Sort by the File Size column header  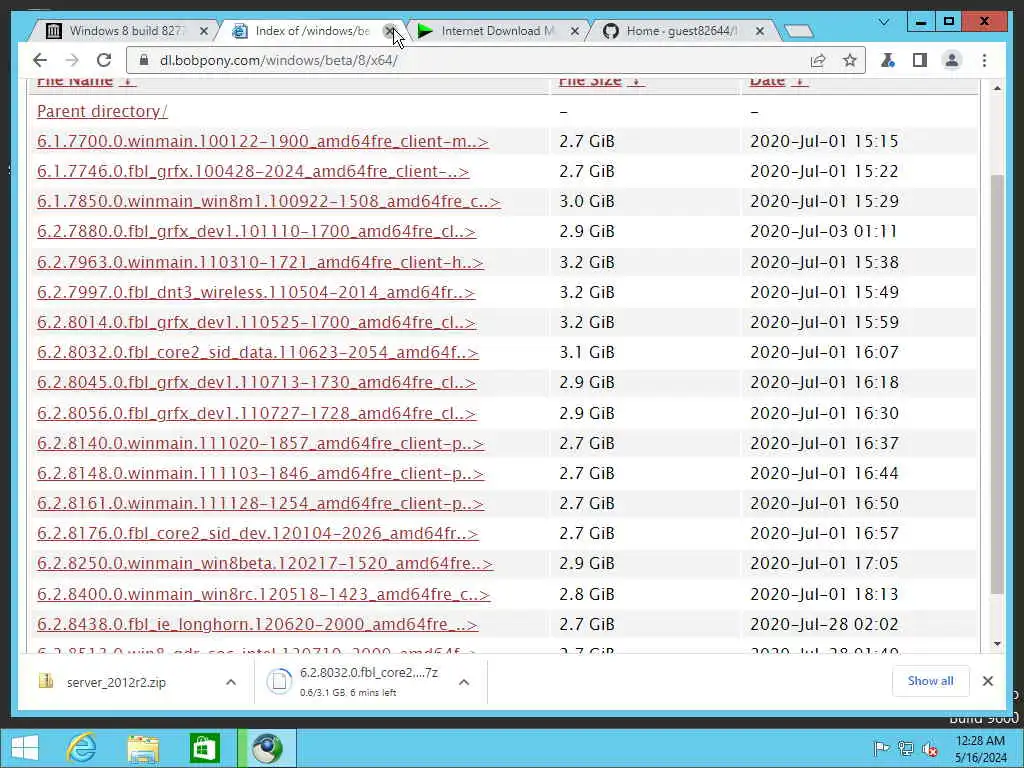(x=601, y=81)
